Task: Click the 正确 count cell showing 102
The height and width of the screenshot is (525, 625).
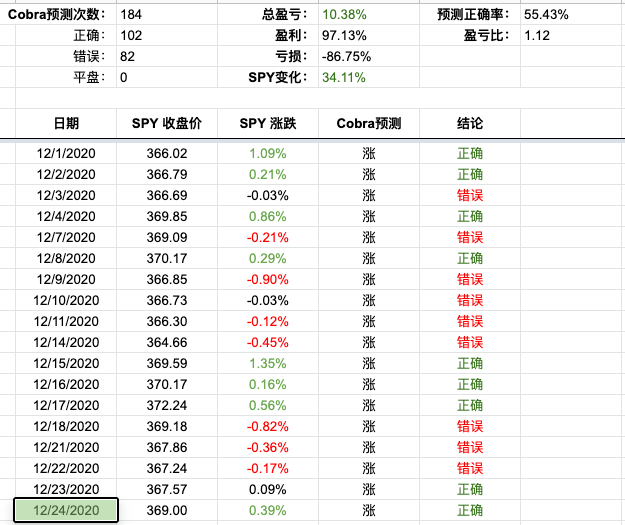Action: point(167,35)
